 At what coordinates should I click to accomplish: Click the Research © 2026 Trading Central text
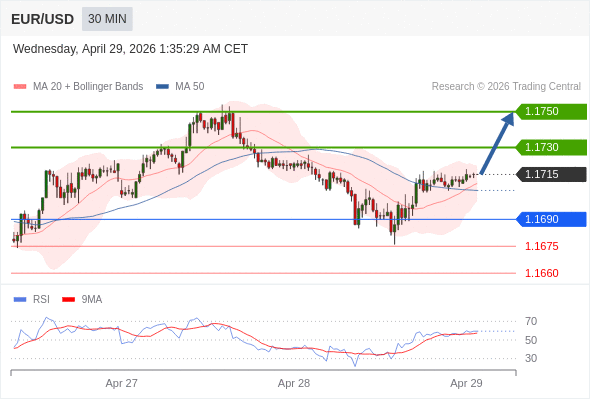pos(506,87)
